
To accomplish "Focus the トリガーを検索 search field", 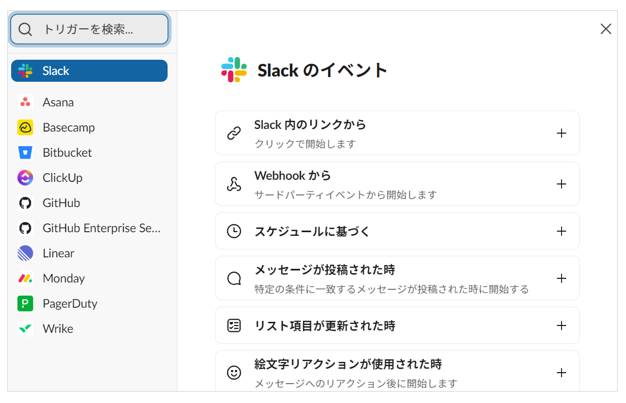I will coord(89,29).
